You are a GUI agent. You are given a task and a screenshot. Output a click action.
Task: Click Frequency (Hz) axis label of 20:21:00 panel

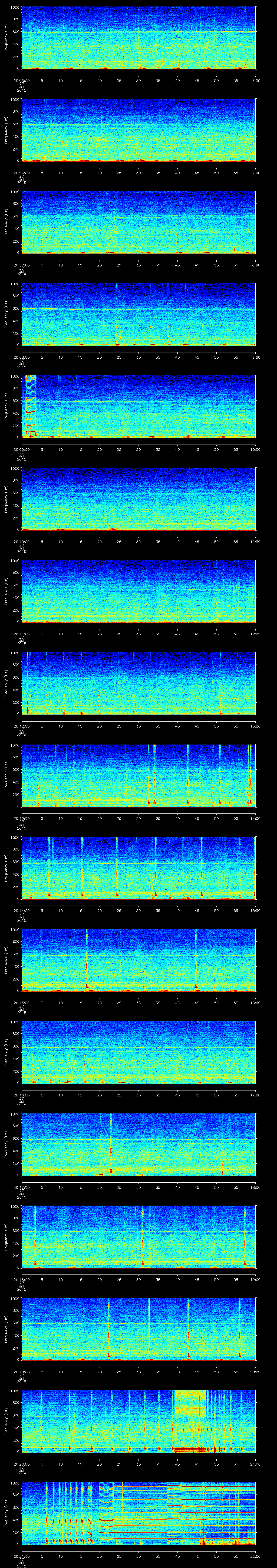tap(6, 1514)
